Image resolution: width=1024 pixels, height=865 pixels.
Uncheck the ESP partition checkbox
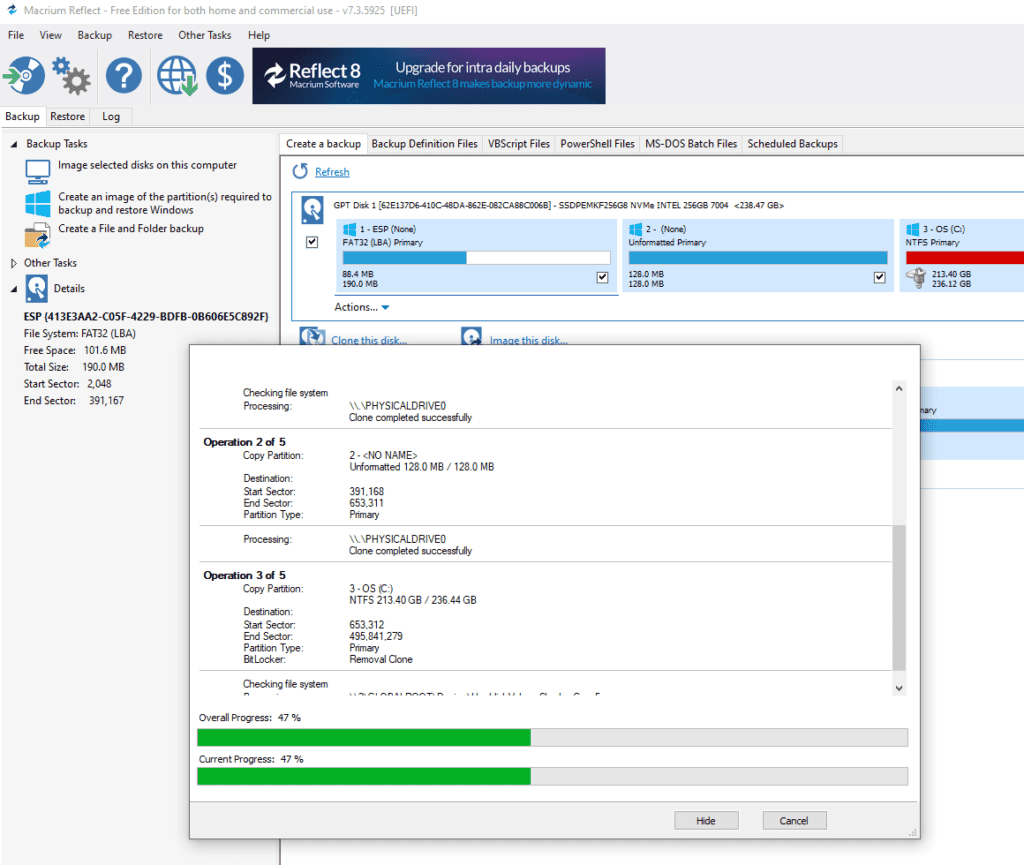click(602, 277)
